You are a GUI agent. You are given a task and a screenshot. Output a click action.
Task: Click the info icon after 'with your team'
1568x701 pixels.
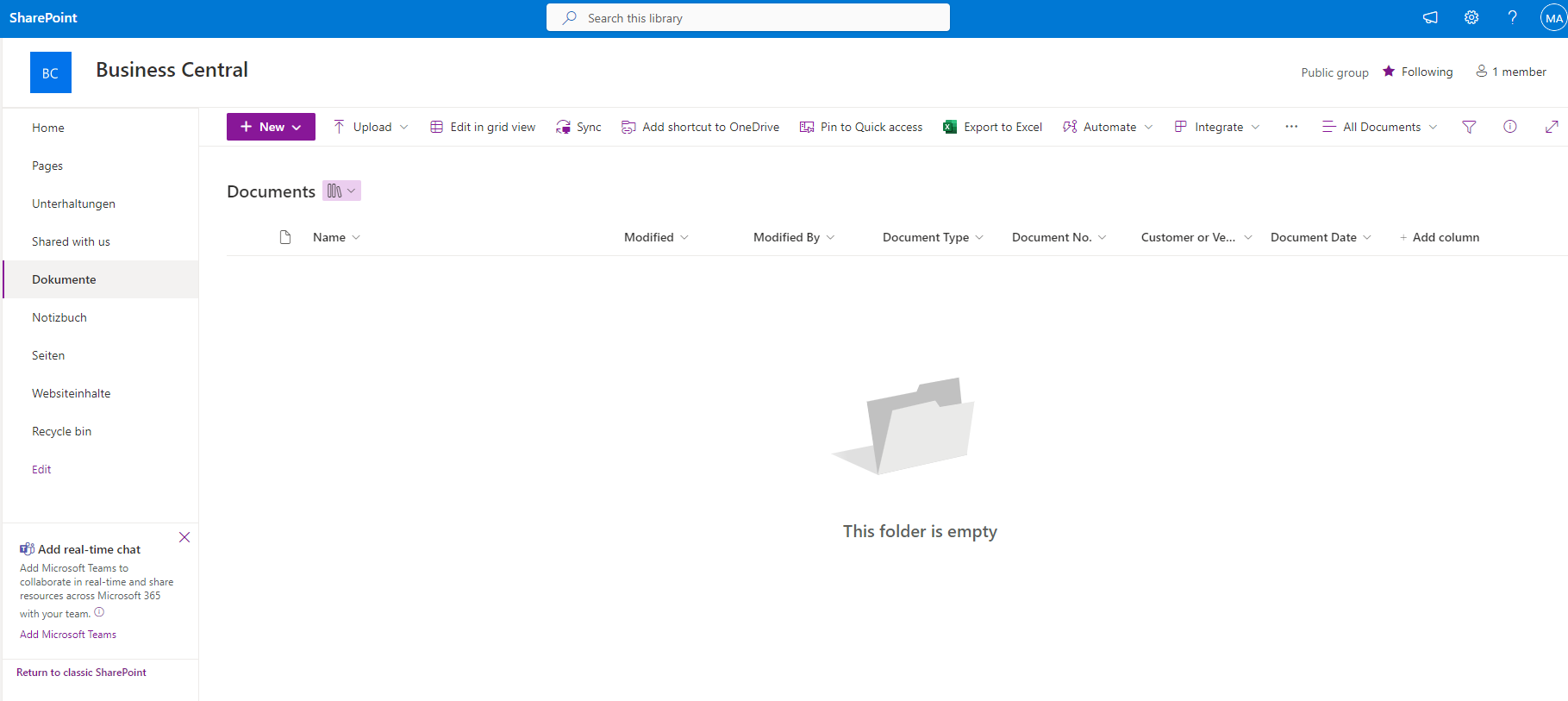[x=99, y=612]
